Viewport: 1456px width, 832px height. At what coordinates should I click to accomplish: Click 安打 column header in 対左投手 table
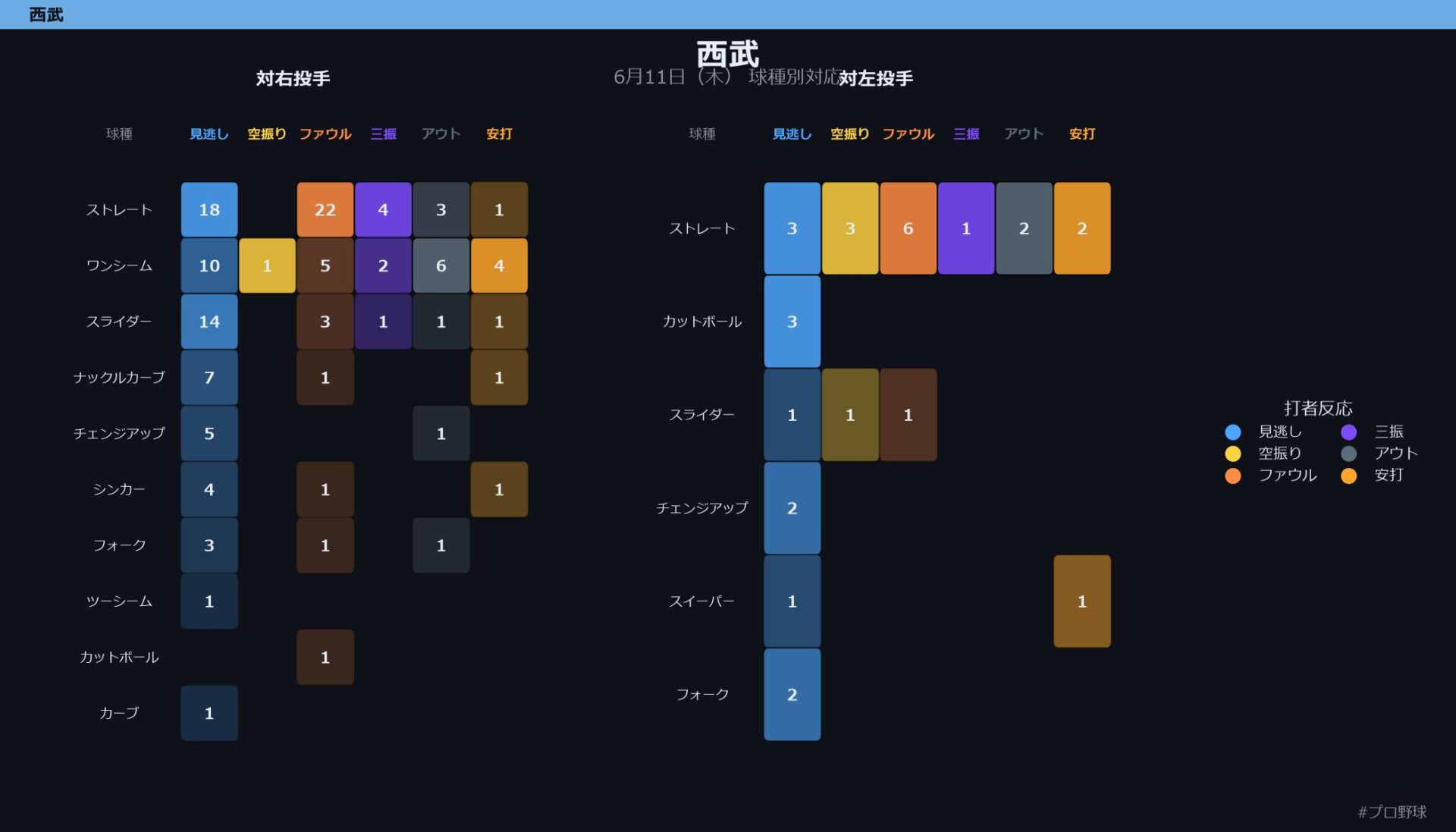pos(1082,134)
